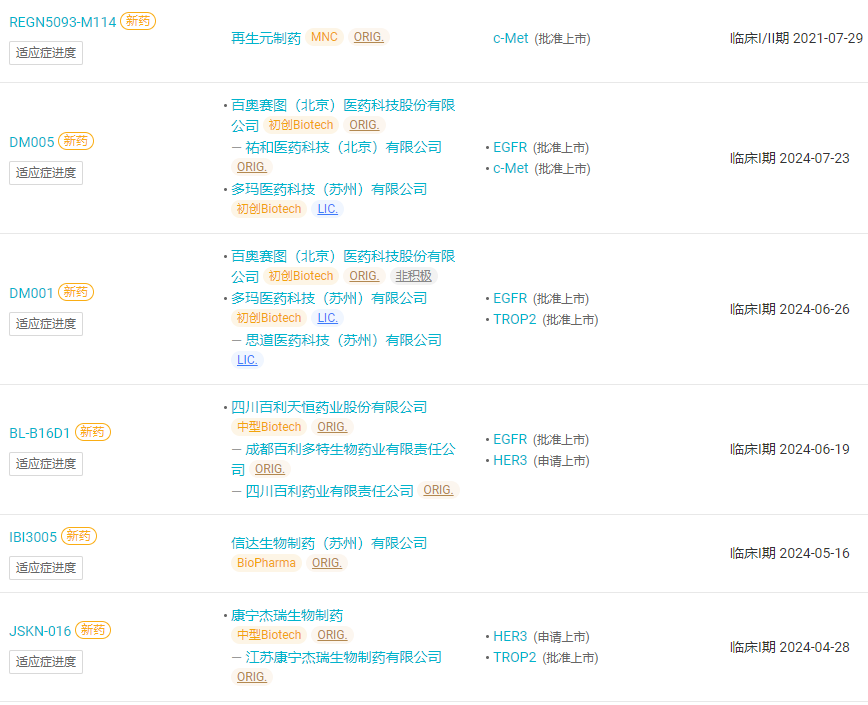
Task: Click 适应症进度 button under BL-B16D1
Action: tap(46, 464)
